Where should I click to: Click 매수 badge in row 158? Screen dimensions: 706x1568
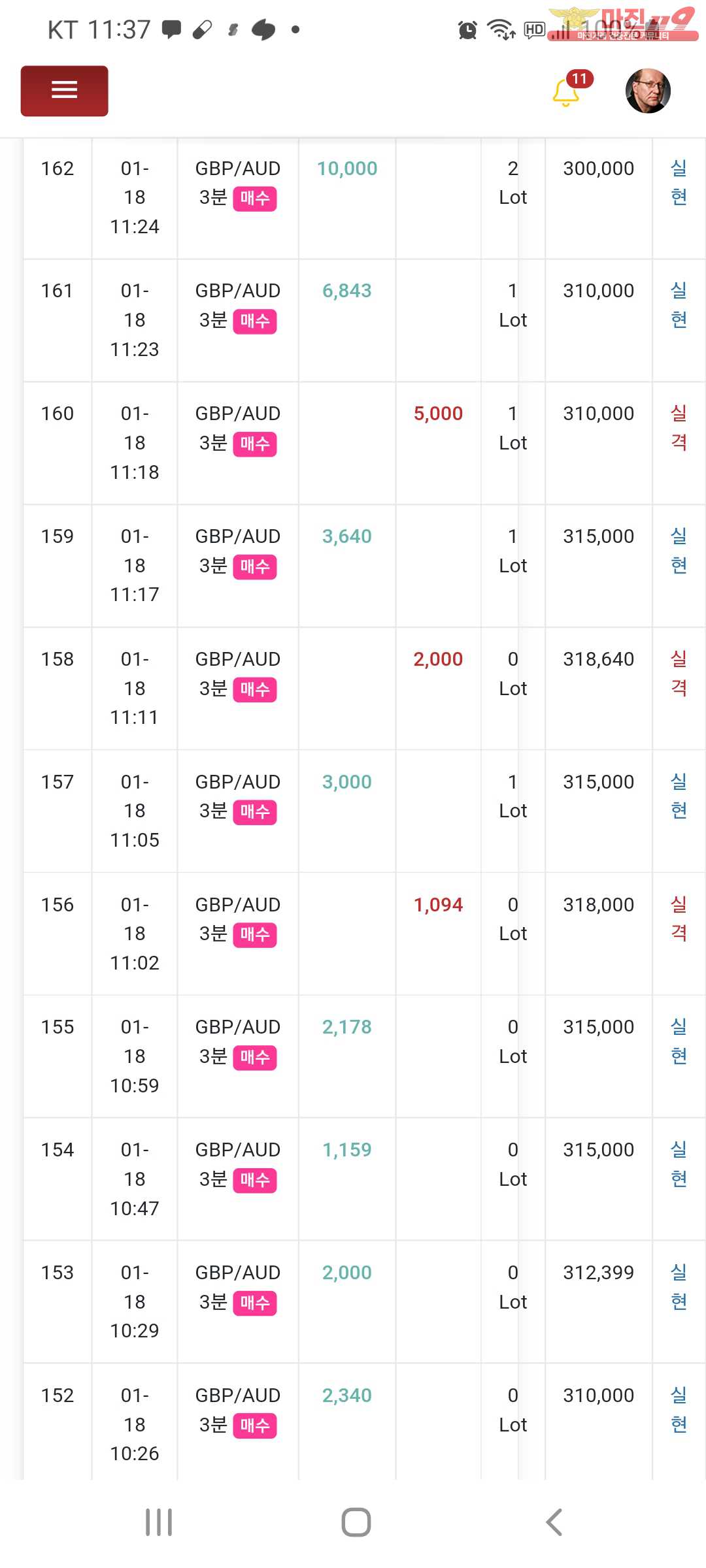click(255, 689)
